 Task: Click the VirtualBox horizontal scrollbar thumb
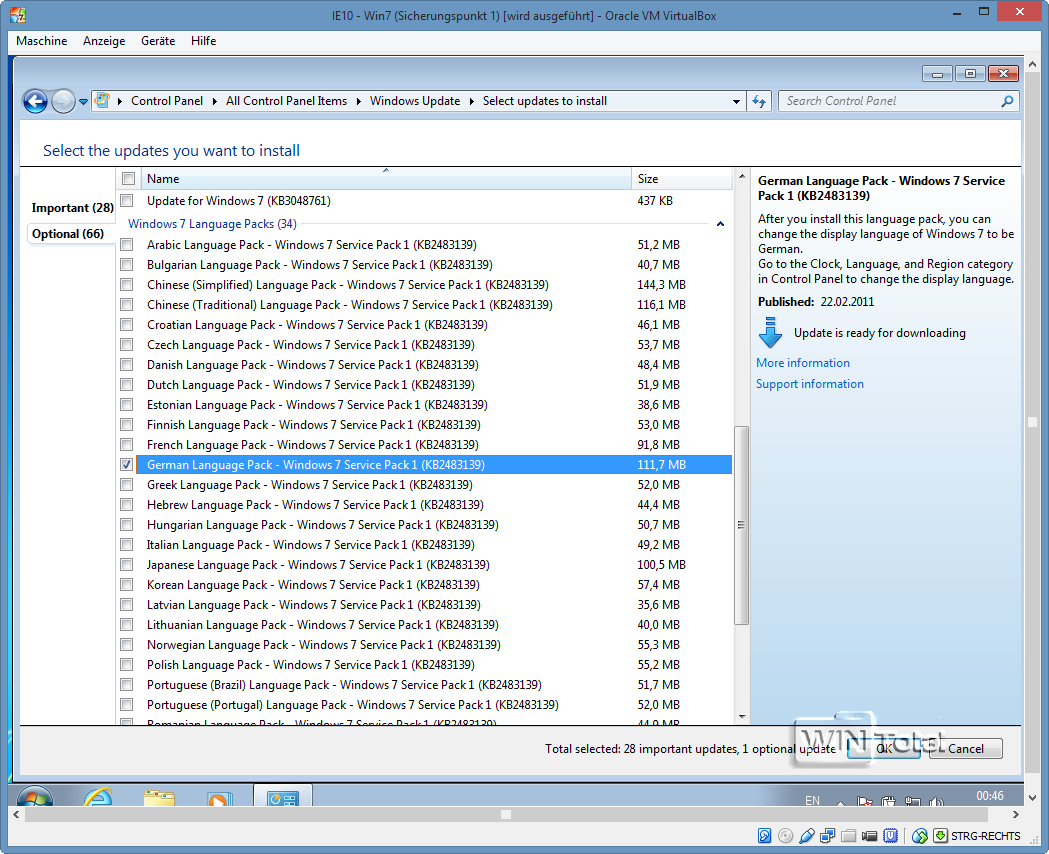tap(506, 815)
